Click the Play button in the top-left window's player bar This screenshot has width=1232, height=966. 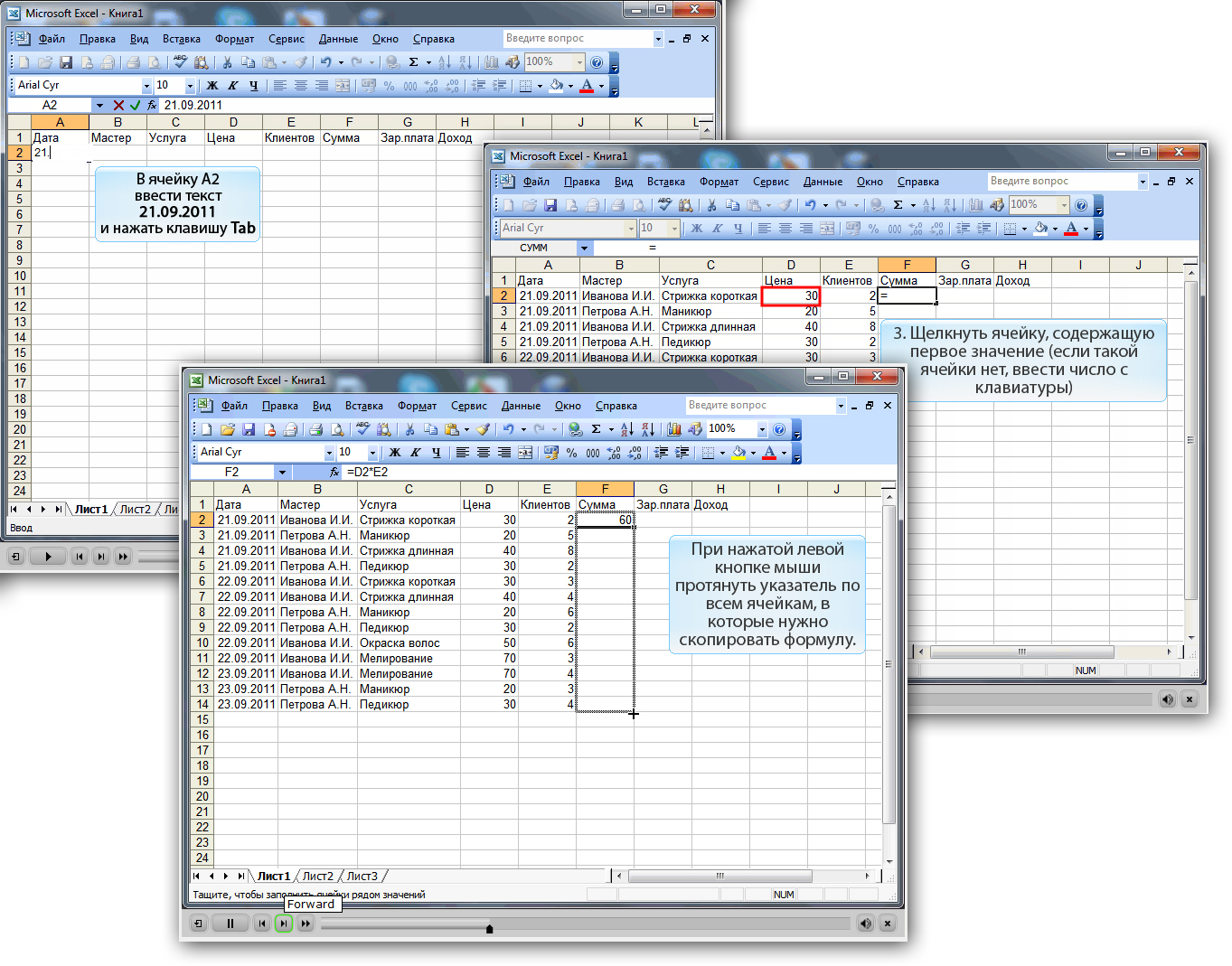48,556
